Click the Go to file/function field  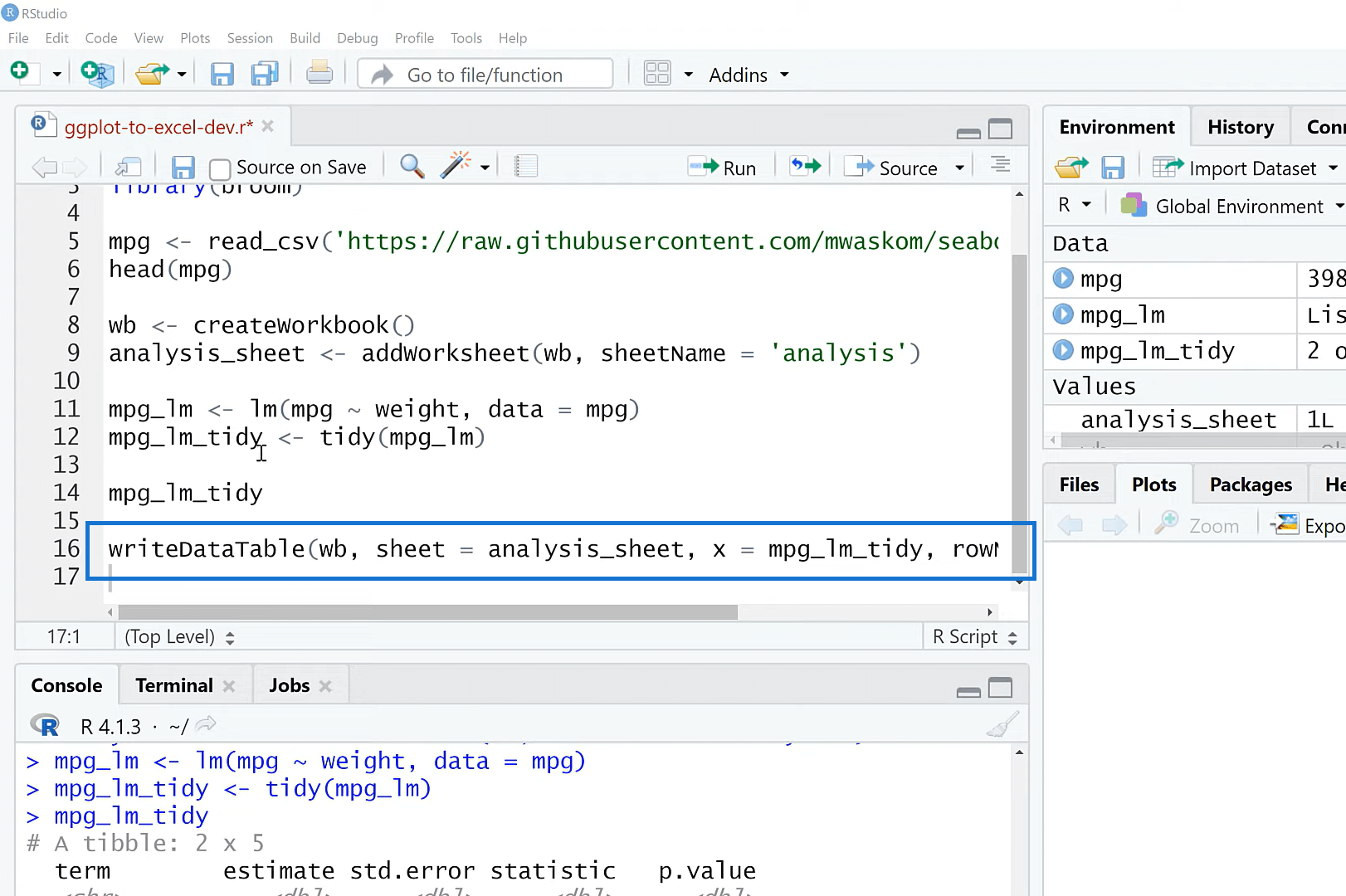(x=485, y=75)
